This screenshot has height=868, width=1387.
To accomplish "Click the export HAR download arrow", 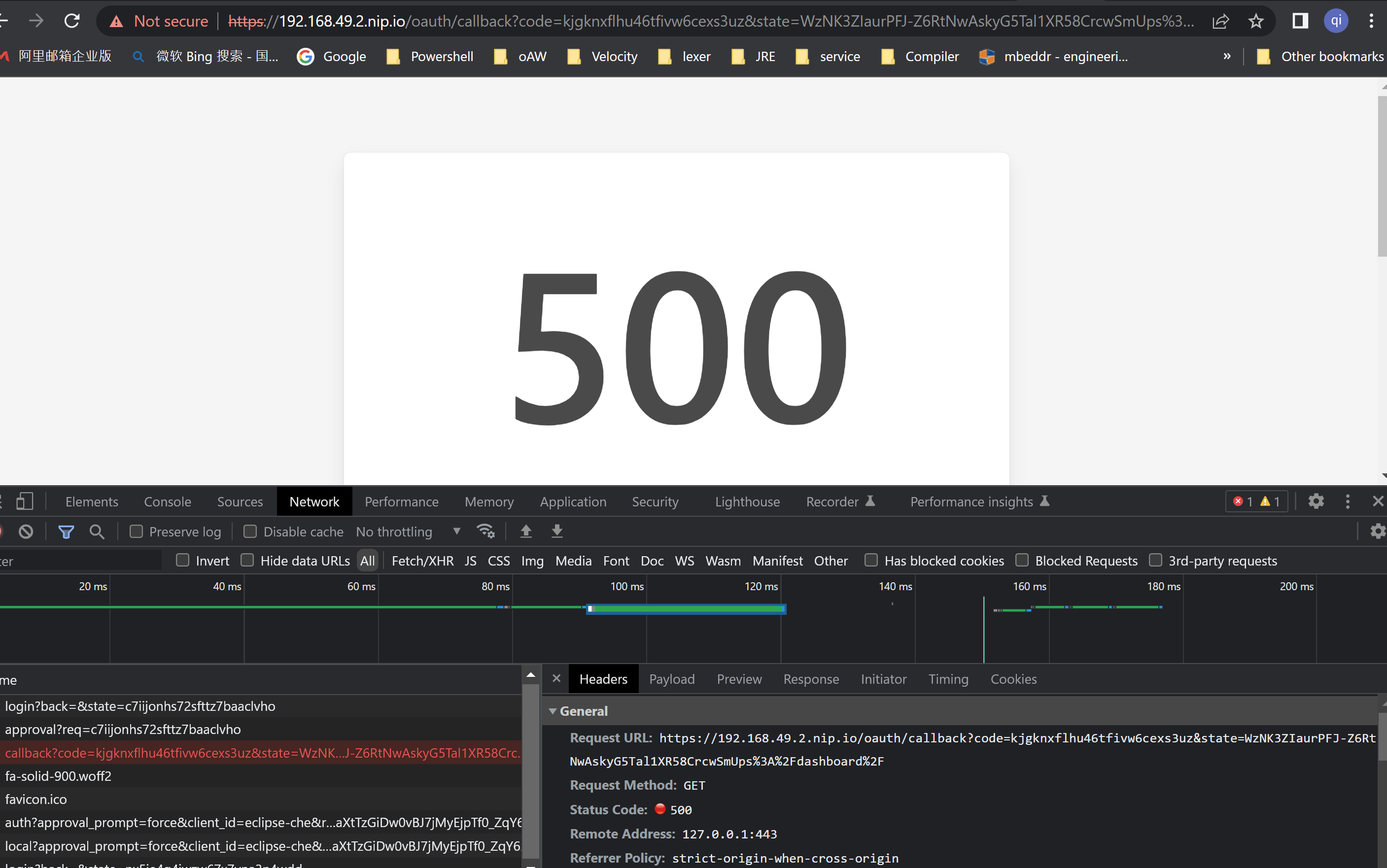I will 556,532.
